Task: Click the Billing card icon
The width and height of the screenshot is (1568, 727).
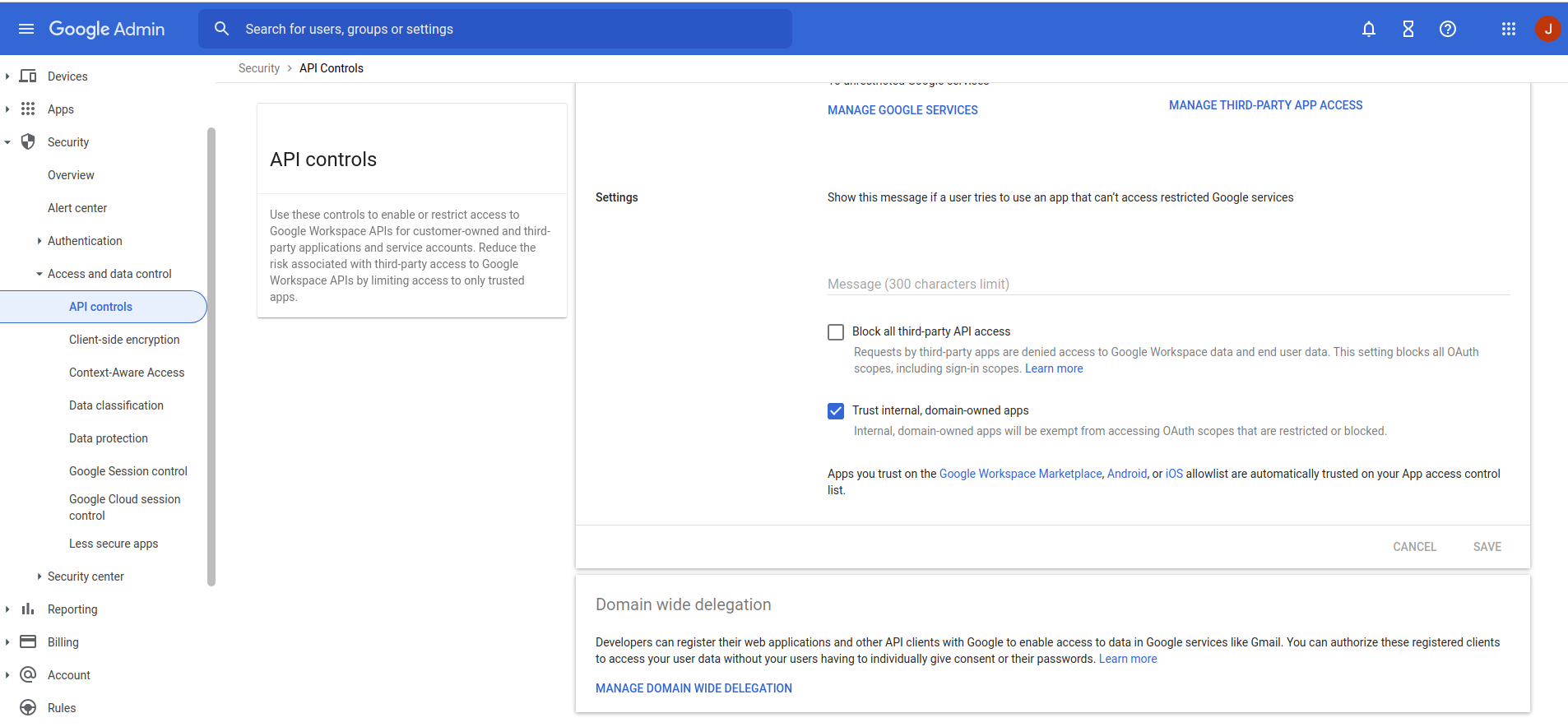Action: click(28, 641)
